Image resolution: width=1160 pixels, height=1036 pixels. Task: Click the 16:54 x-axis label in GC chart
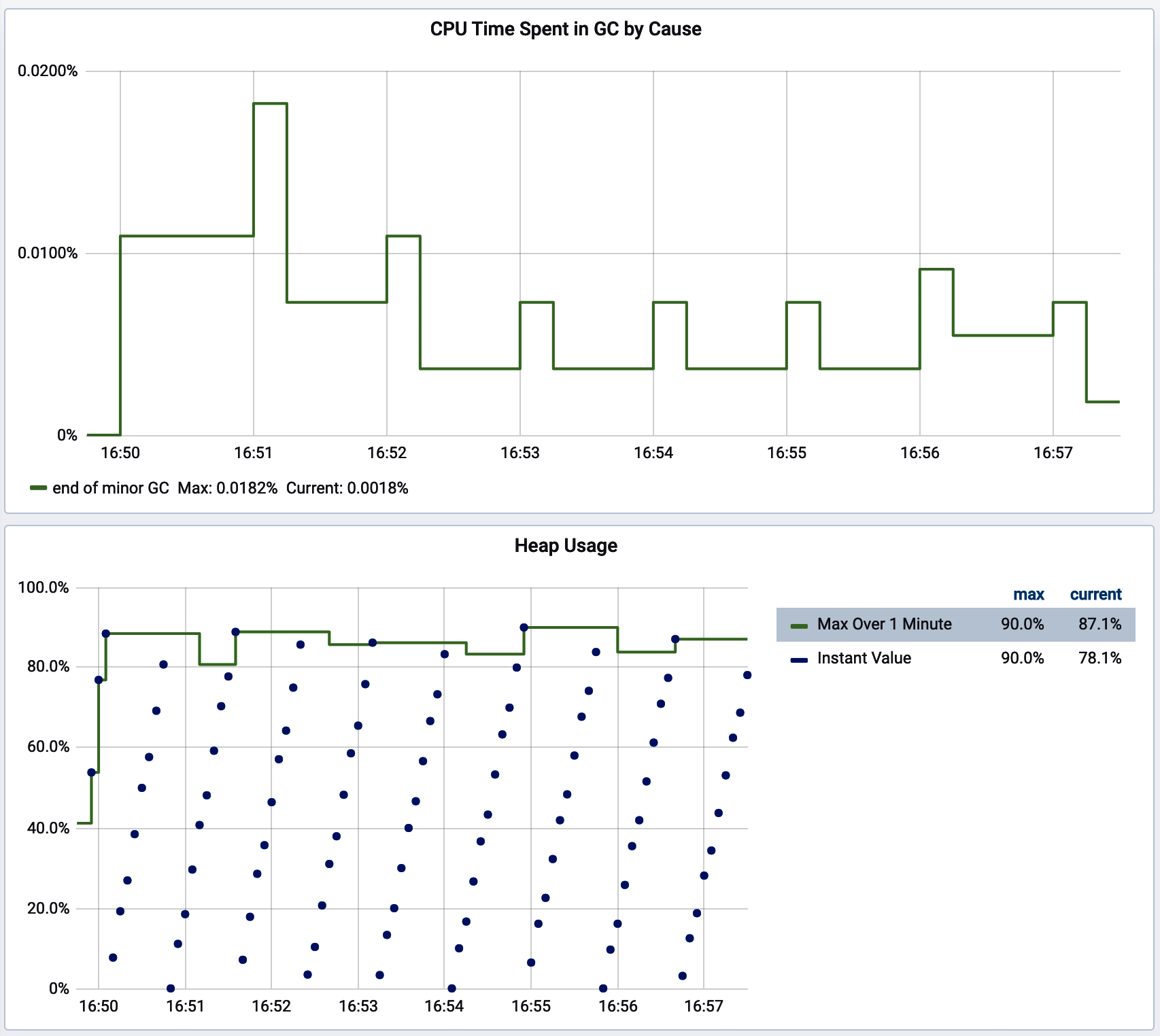[653, 453]
